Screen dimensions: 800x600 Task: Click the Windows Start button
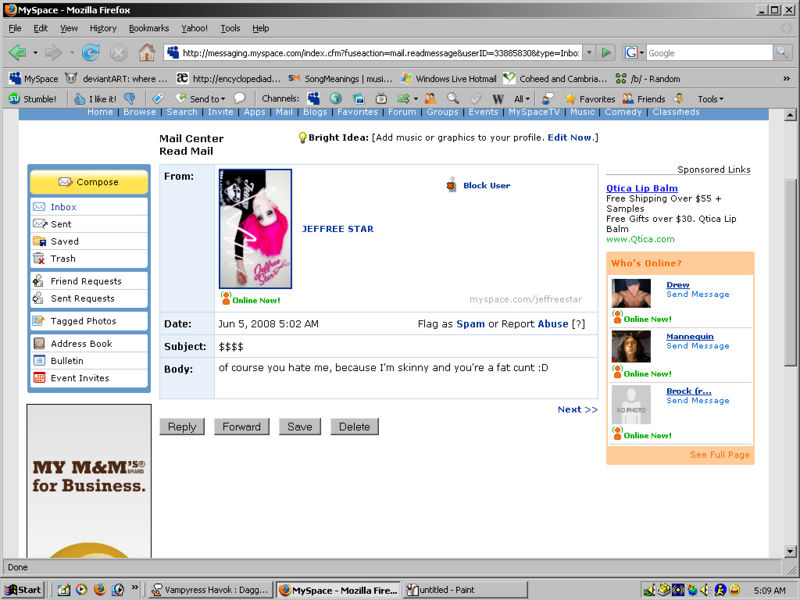pyautogui.click(x=22, y=590)
